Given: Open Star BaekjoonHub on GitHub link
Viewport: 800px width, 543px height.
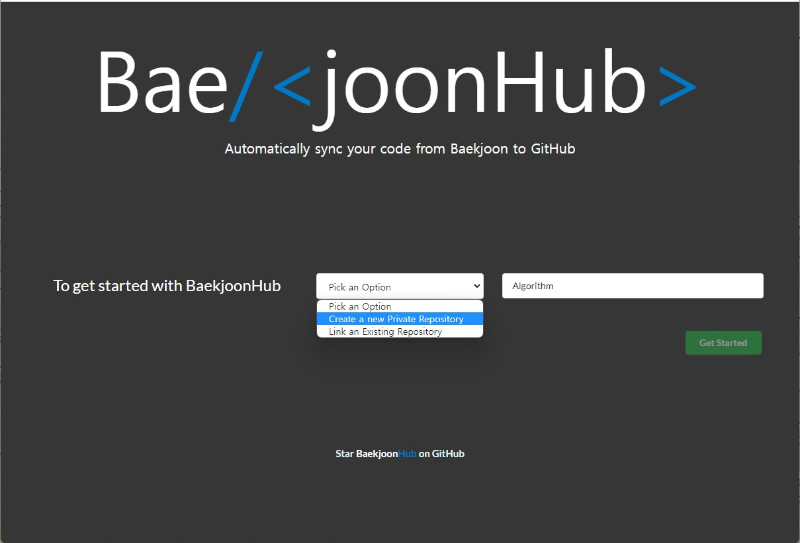Looking at the screenshot, I should (399, 453).
